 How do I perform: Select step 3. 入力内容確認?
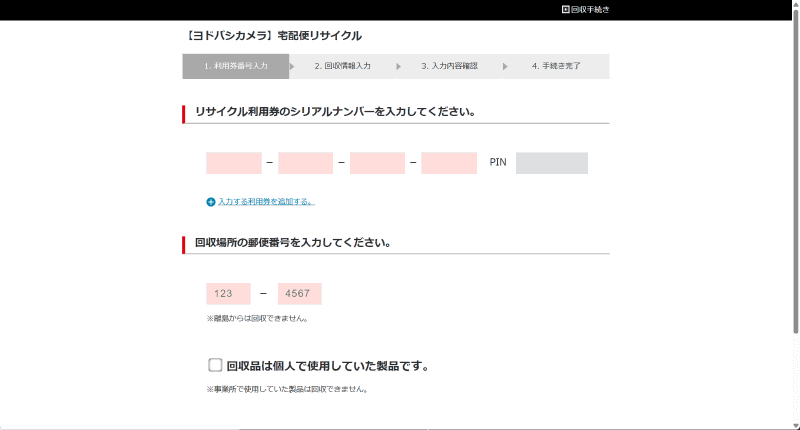pyautogui.click(x=449, y=66)
